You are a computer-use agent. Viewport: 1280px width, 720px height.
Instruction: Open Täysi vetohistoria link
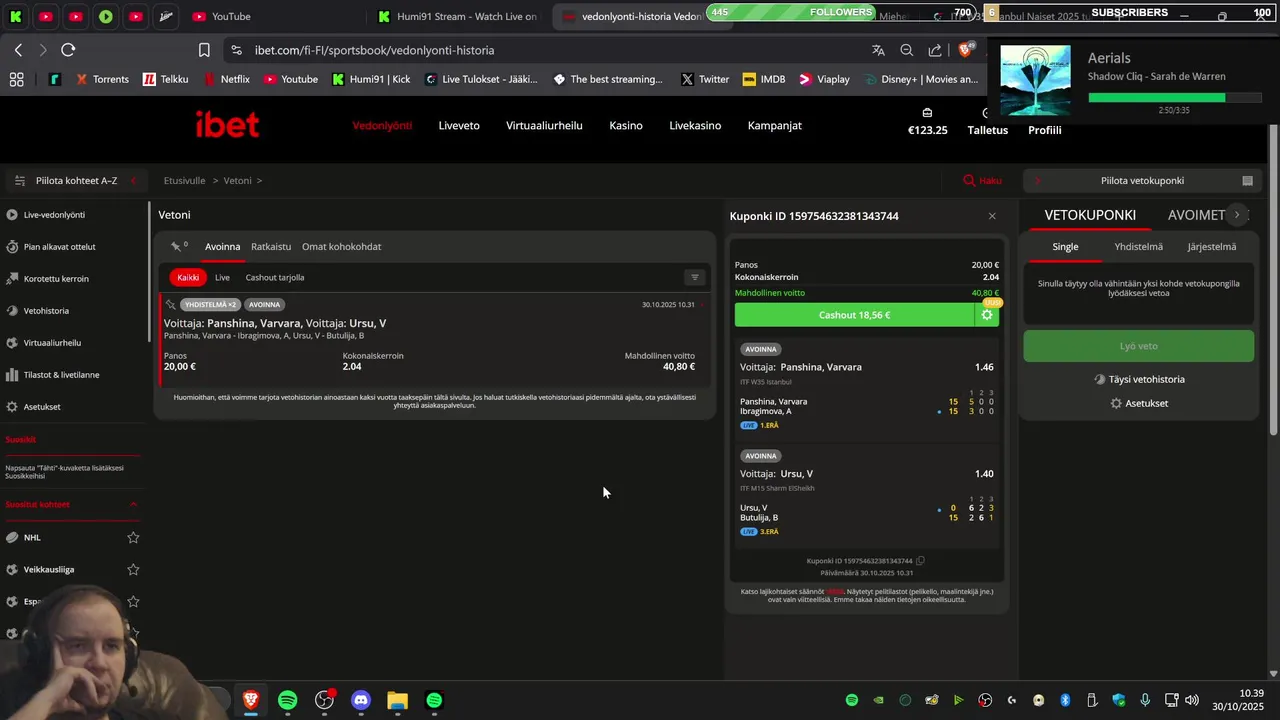pyautogui.click(x=1138, y=380)
